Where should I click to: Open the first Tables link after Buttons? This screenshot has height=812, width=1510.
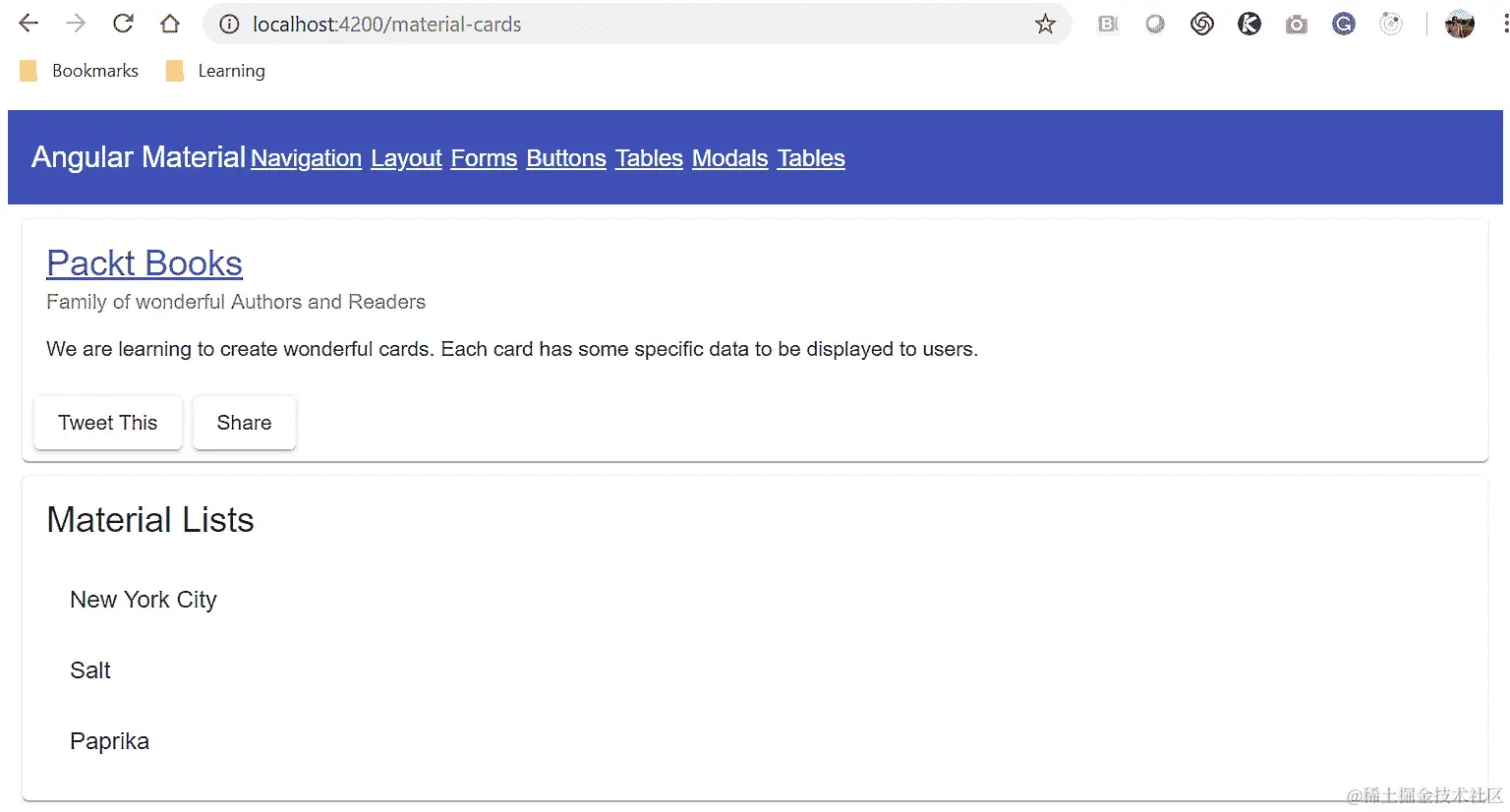[x=649, y=158]
